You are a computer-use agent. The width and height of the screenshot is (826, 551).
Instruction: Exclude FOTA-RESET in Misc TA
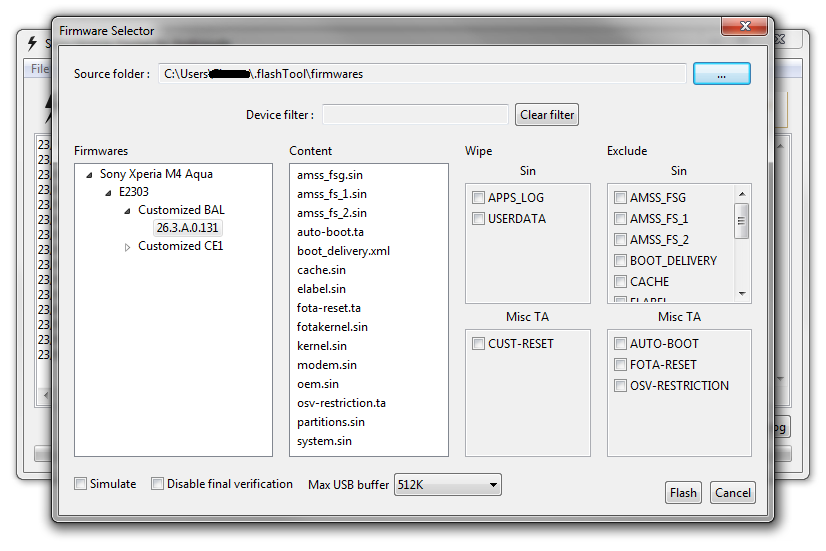click(x=621, y=365)
